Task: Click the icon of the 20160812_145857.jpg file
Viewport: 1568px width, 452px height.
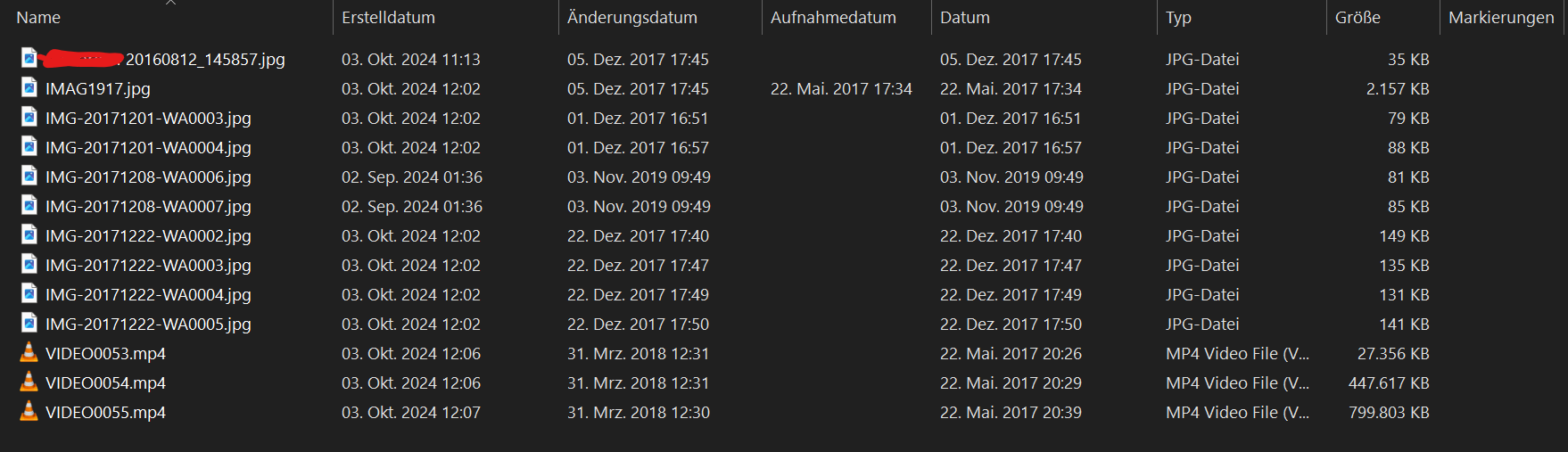Action: [29, 59]
